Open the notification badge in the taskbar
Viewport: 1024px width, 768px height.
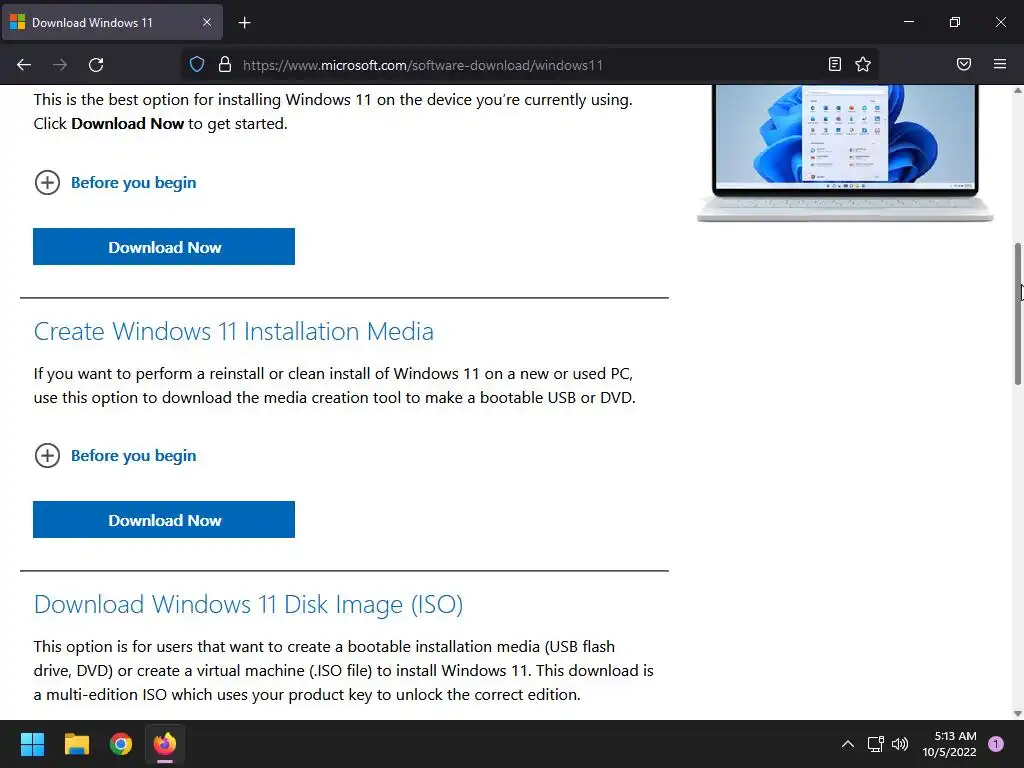point(996,744)
